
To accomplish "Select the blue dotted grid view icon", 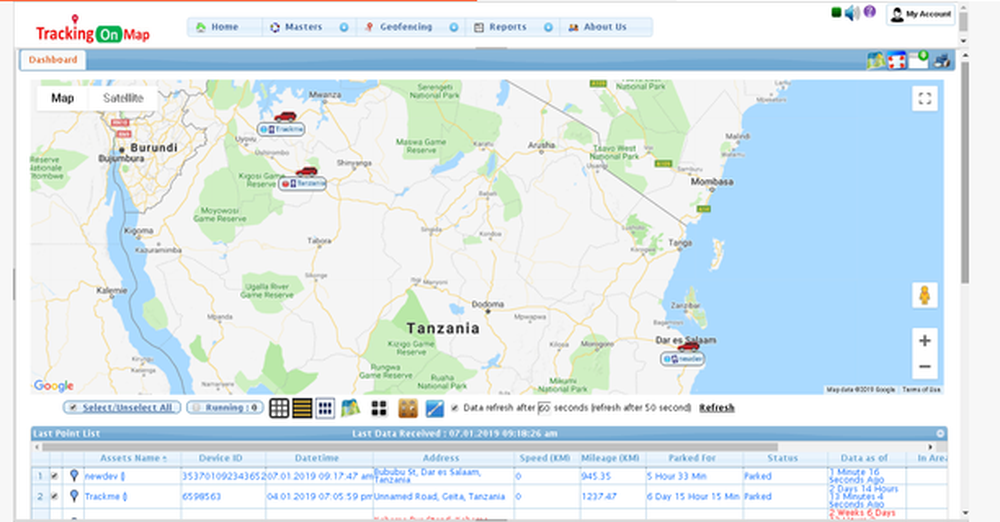I will click(x=325, y=408).
